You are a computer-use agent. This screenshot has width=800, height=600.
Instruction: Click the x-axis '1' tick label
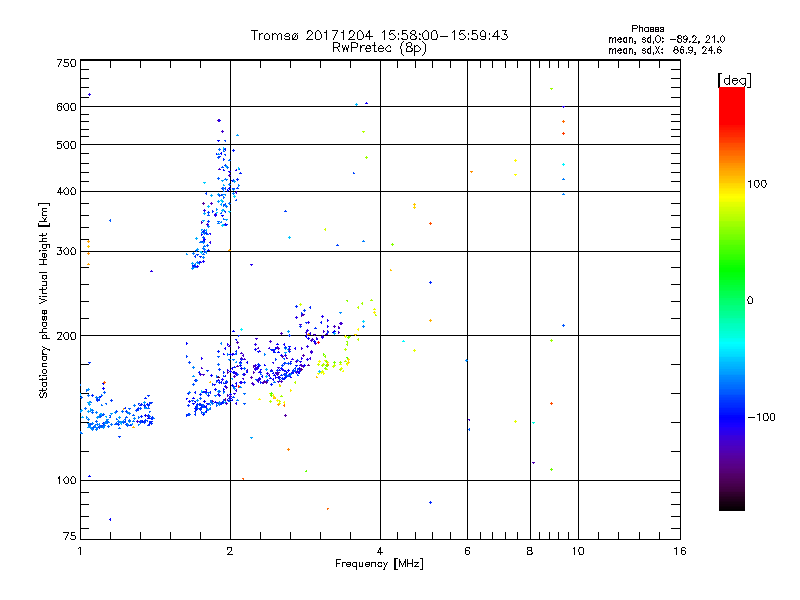(80, 551)
